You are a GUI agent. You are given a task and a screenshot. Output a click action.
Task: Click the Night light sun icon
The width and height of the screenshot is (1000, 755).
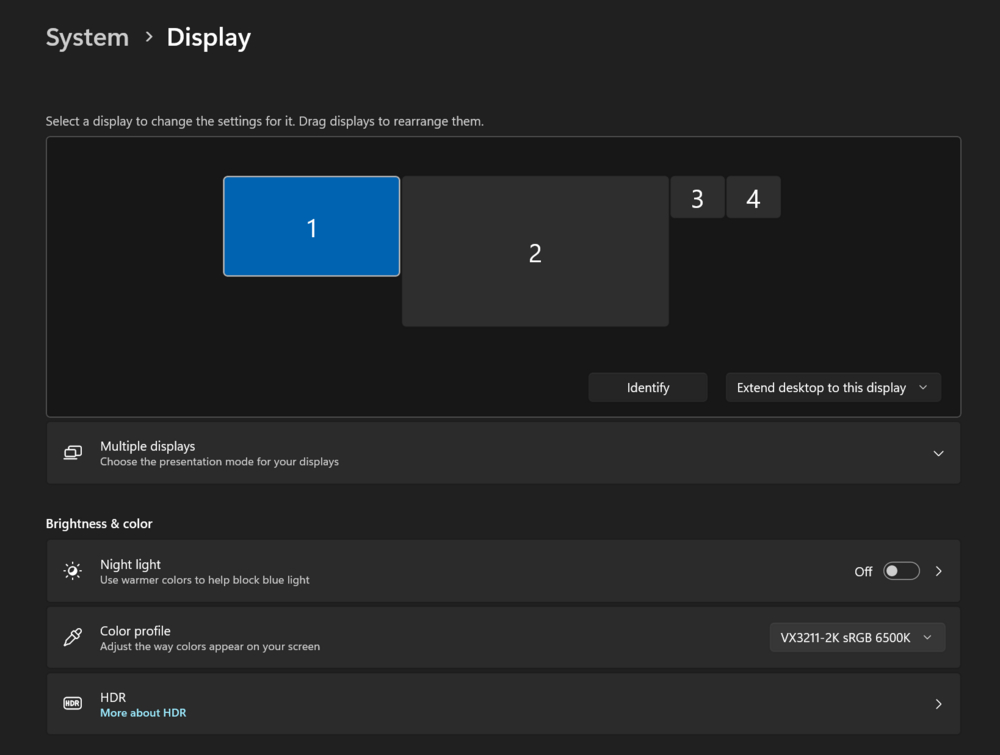[72, 571]
